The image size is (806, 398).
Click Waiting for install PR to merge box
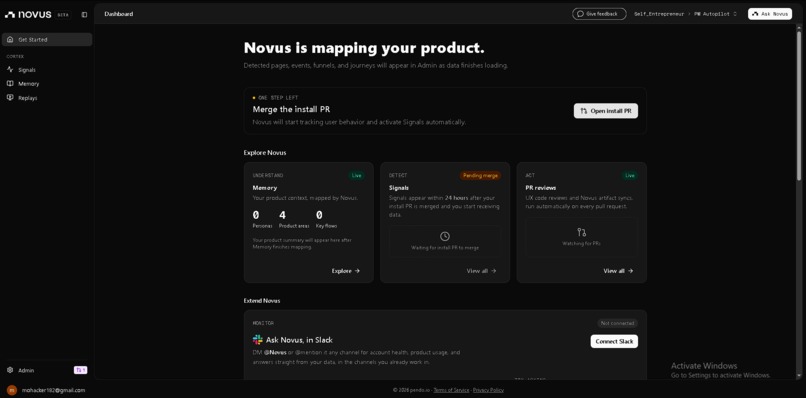click(x=445, y=241)
